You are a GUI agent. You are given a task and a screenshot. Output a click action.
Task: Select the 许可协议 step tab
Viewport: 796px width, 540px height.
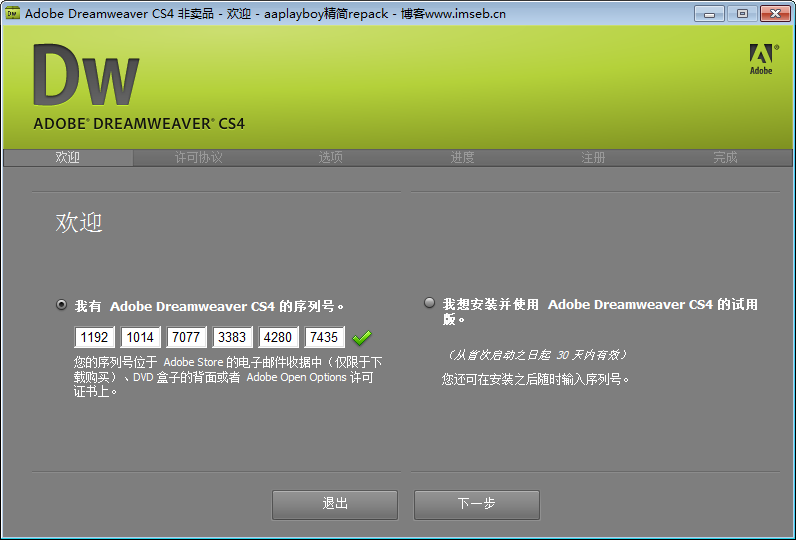click(198, 157)
